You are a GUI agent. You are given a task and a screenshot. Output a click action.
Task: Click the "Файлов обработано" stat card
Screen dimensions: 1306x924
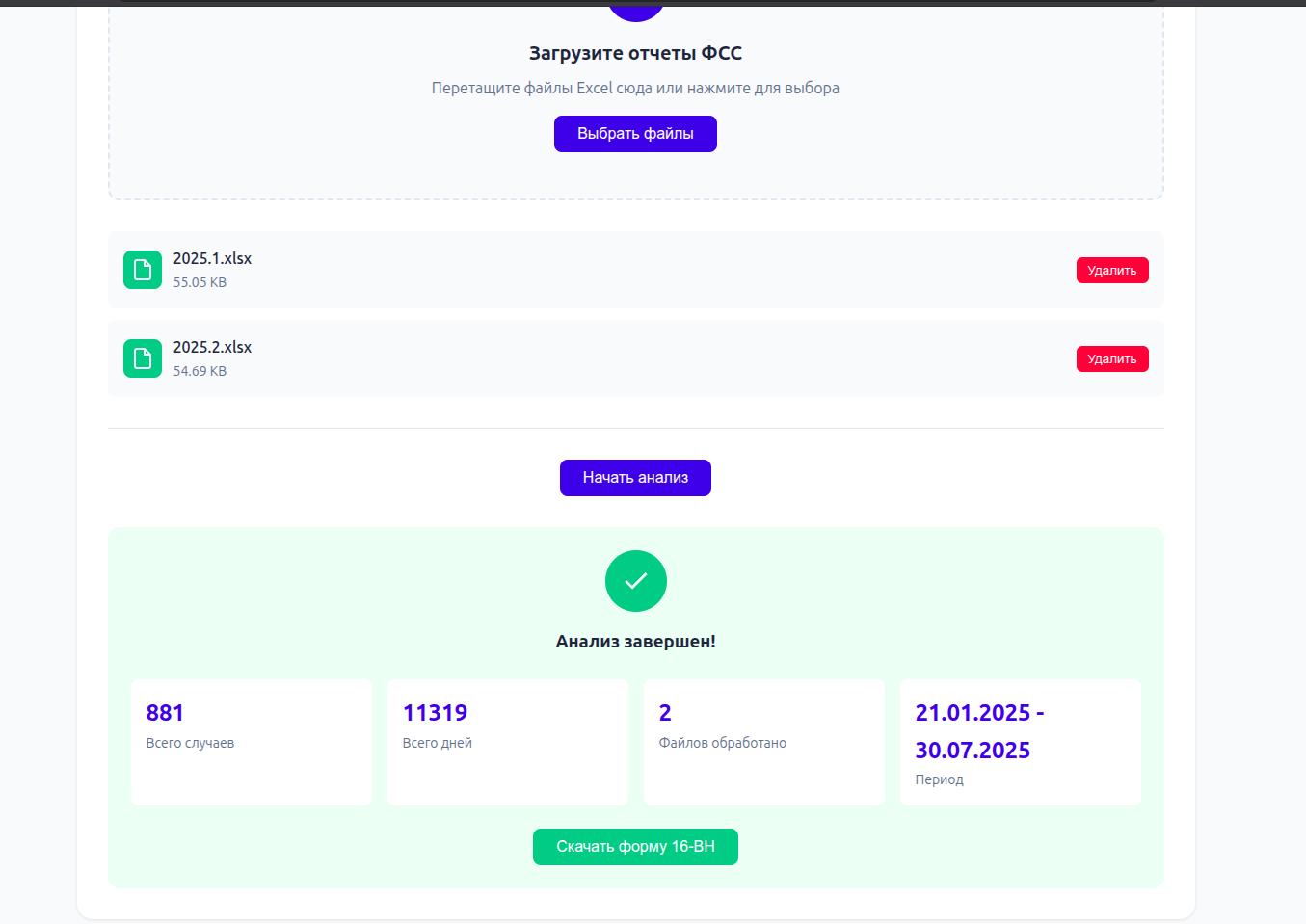pos(763,742)
